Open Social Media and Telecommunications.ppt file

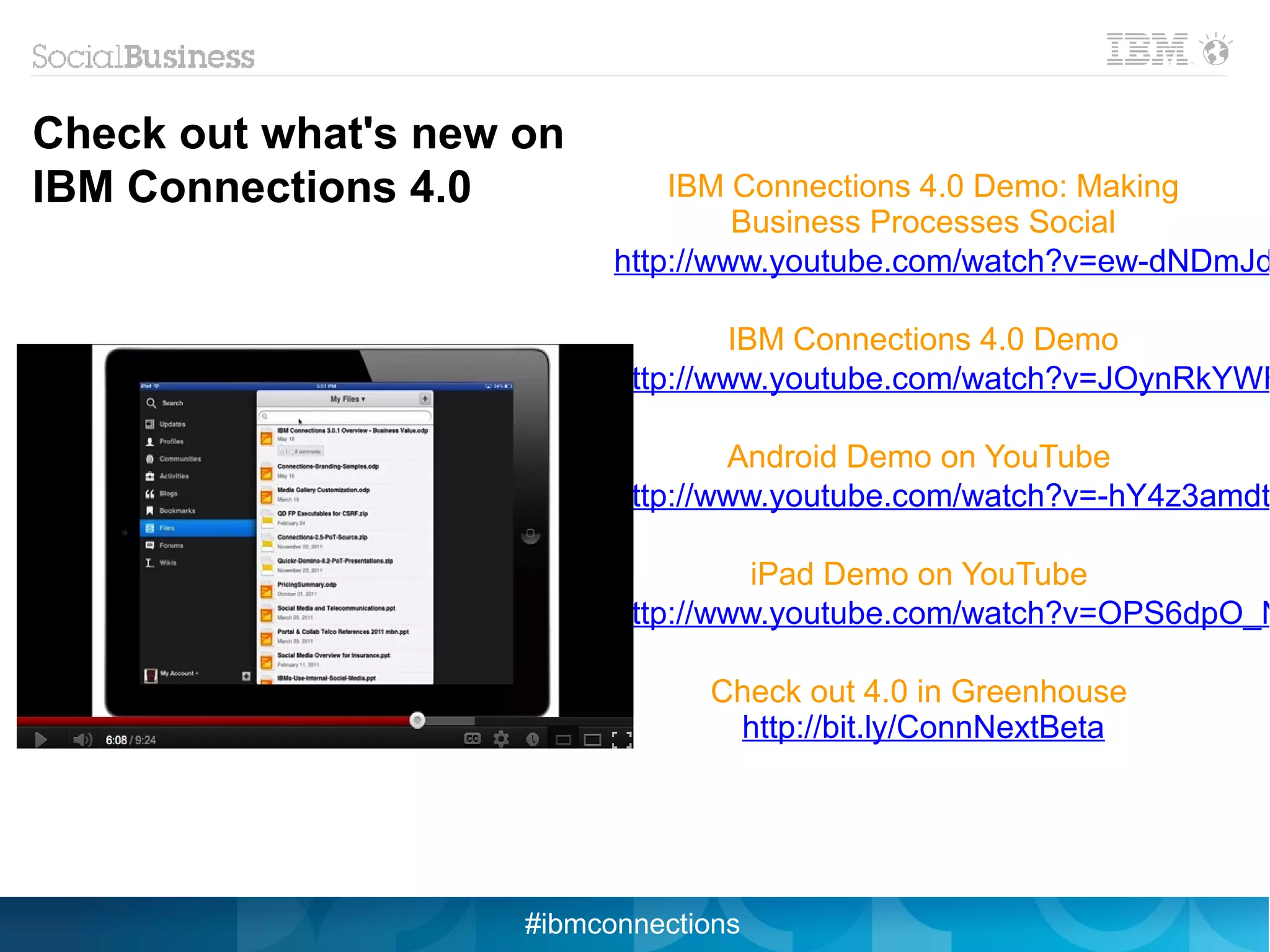click(x=345, y=613)
